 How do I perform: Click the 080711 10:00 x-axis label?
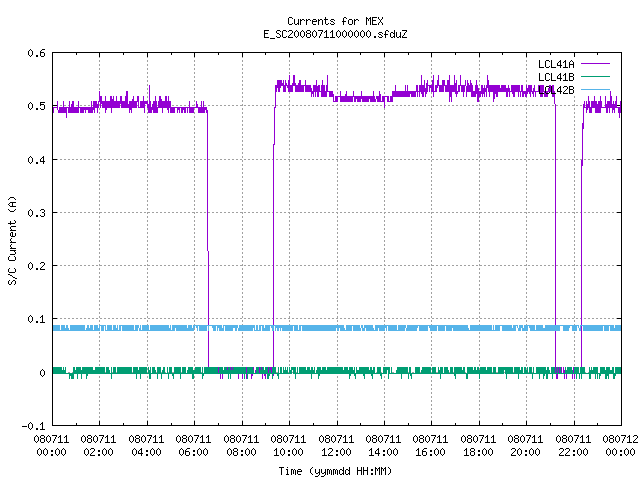click(288, 446)
